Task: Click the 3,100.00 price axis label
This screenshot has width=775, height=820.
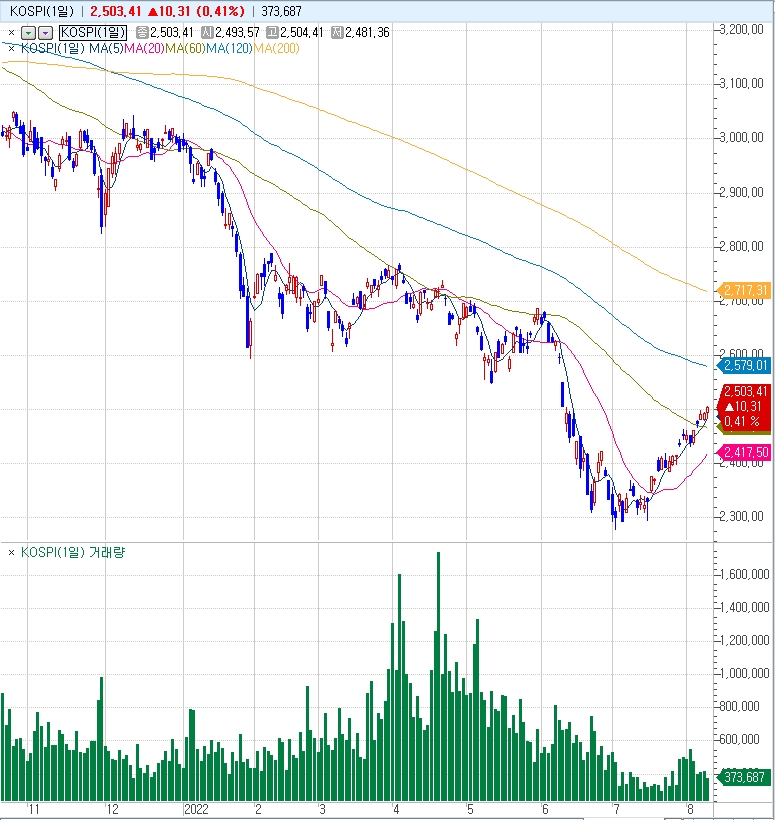Action: [742, 84]
